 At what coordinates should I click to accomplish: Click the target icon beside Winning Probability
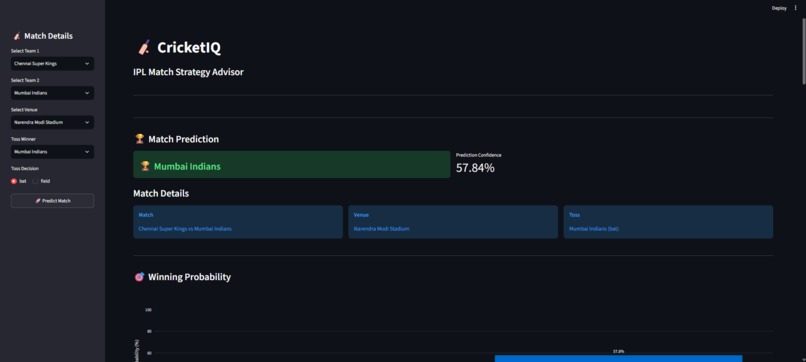pyautogui.click(x=139, y=277)
